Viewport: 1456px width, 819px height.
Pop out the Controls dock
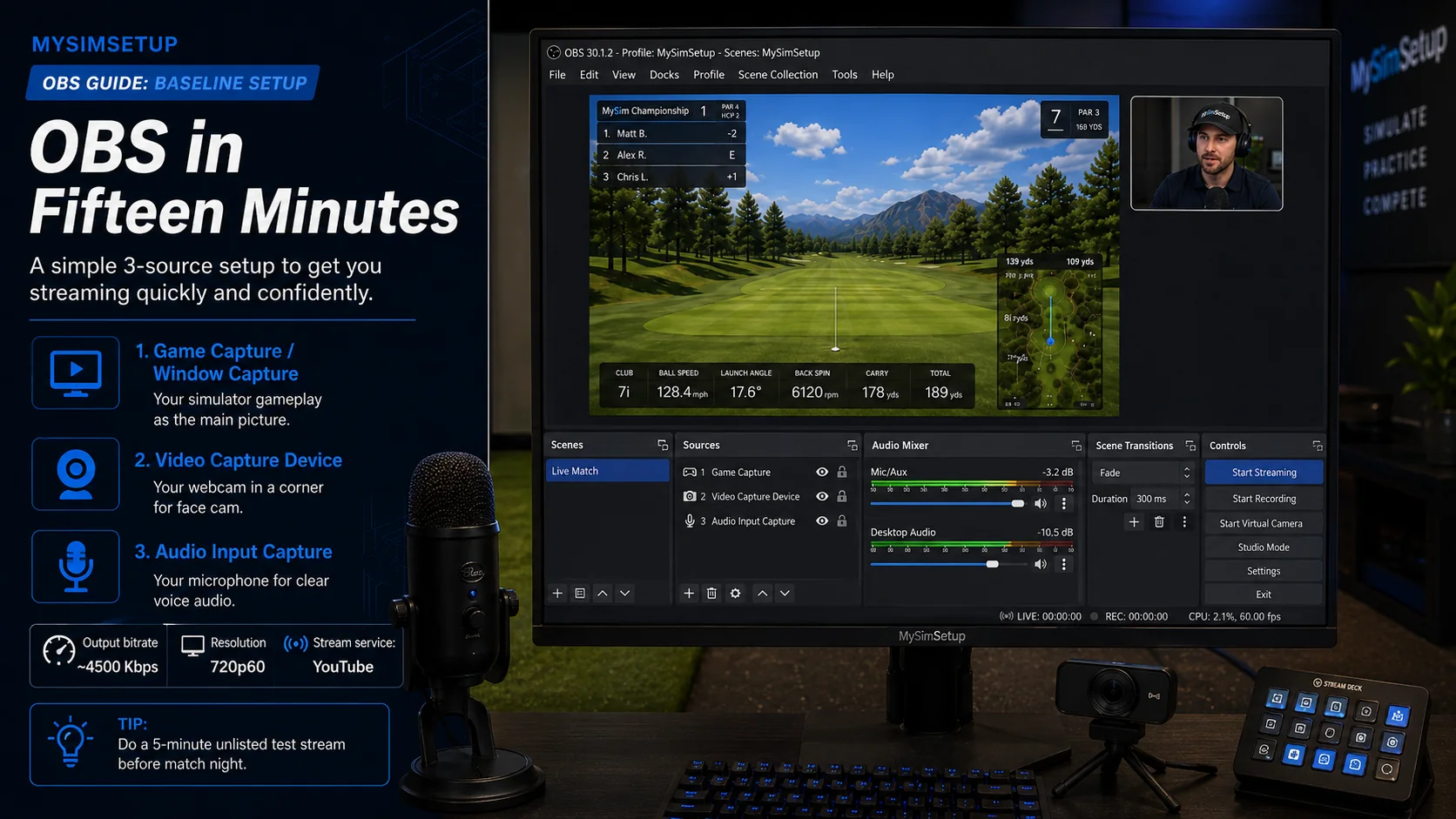[x=1318, y=445]
